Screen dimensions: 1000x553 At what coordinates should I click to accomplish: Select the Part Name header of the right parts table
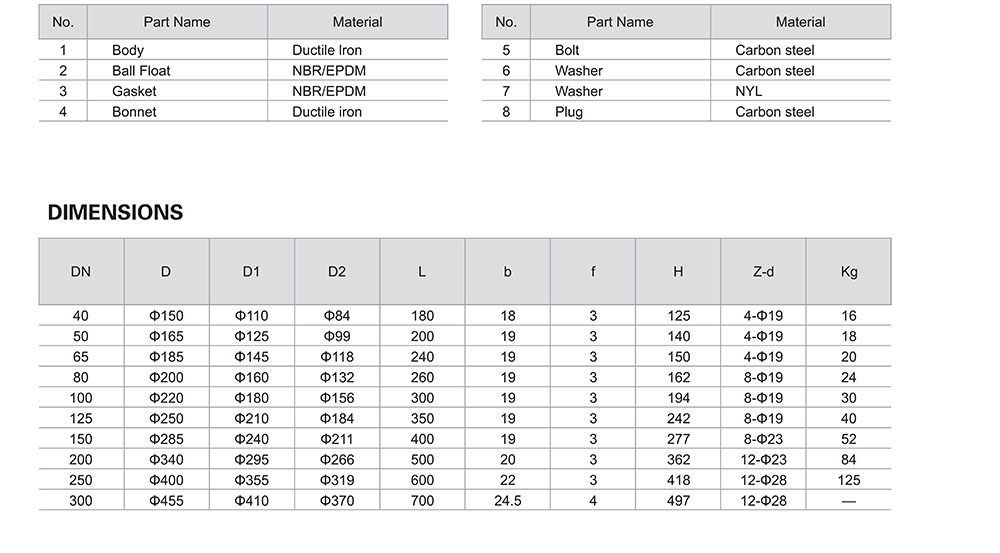(620, 22)
